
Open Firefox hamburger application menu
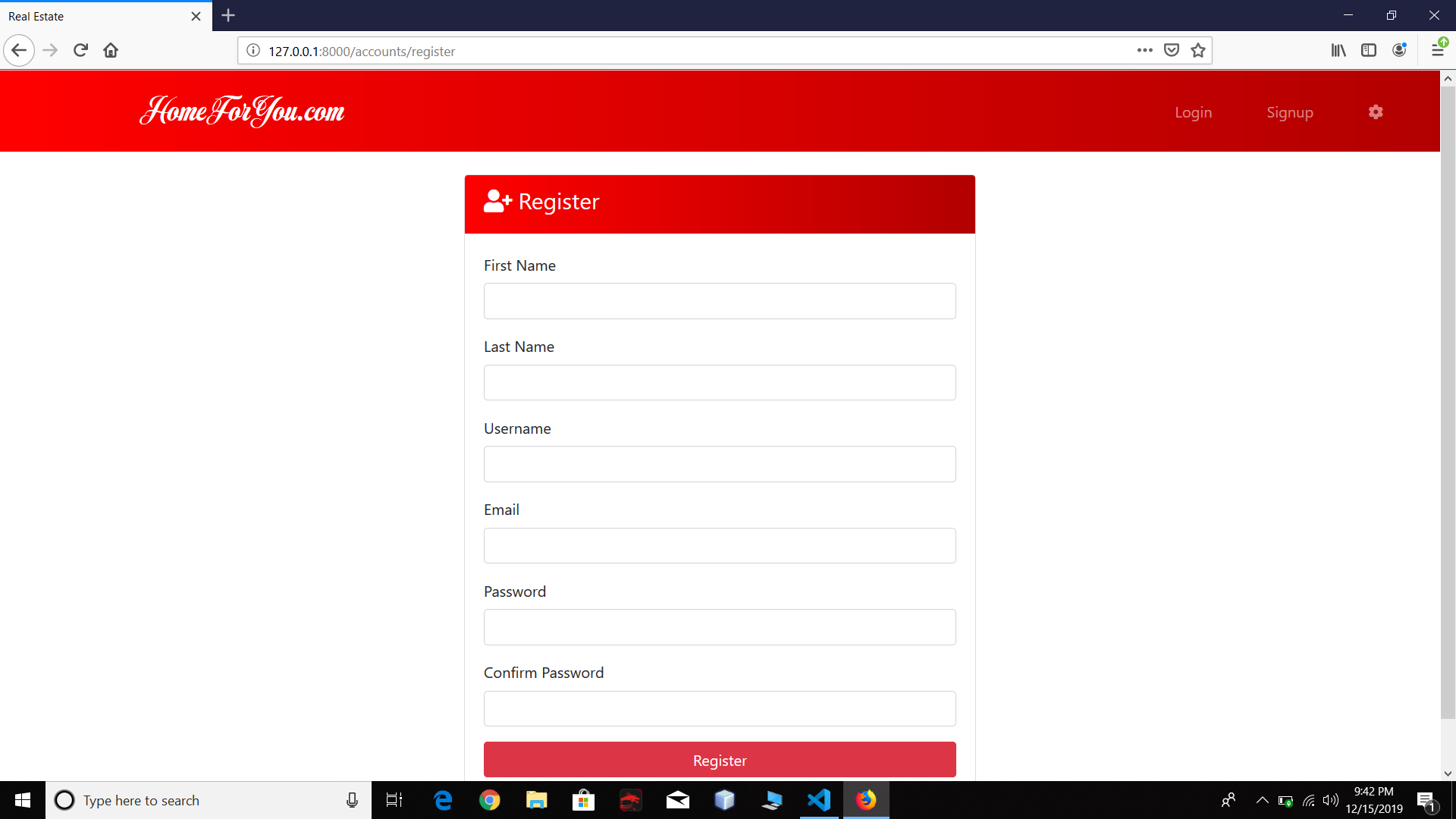tap(1438, 51)
